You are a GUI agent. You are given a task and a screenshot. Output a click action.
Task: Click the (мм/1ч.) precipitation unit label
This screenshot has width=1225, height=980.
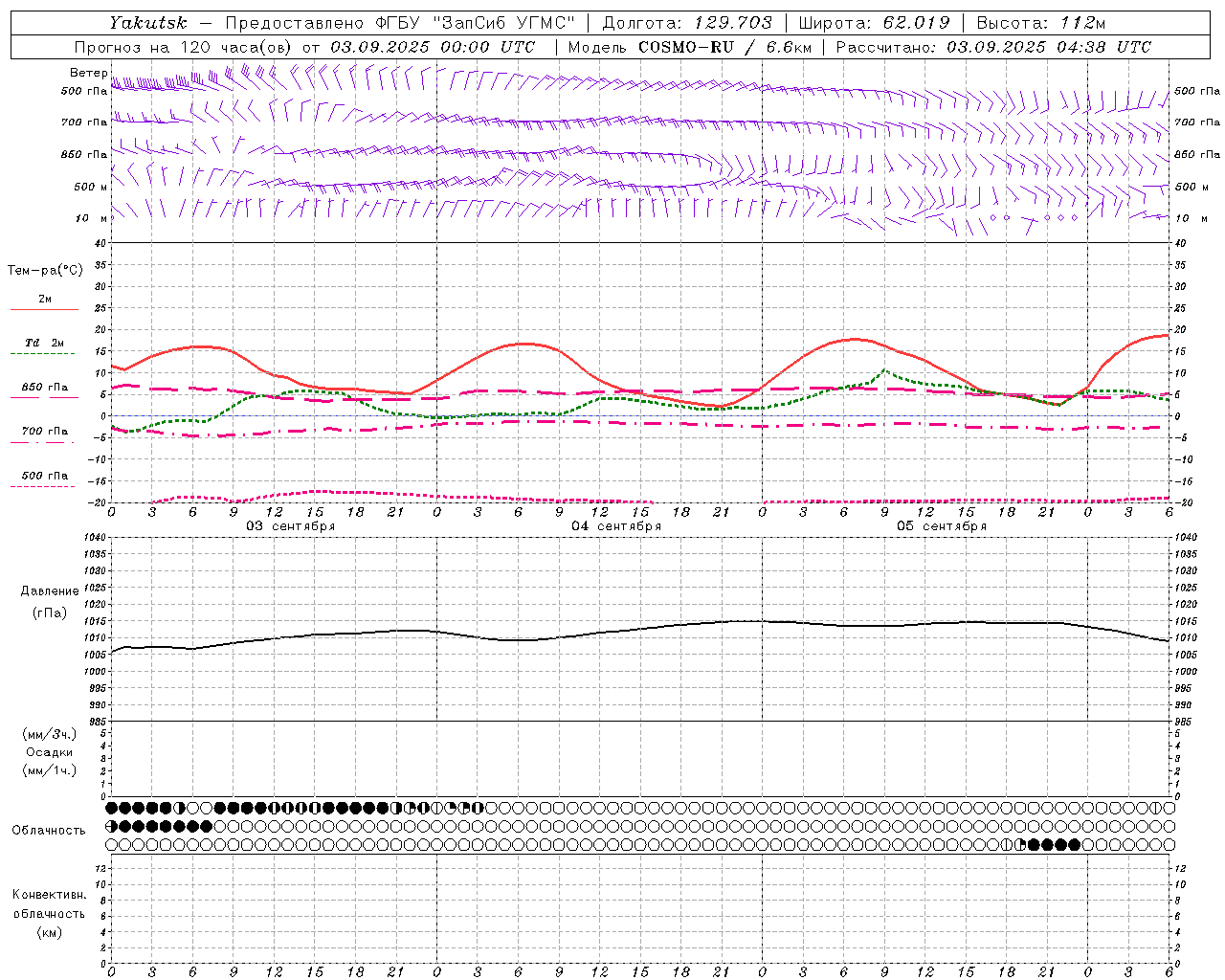pyautogui.click(x=50, y=770)
